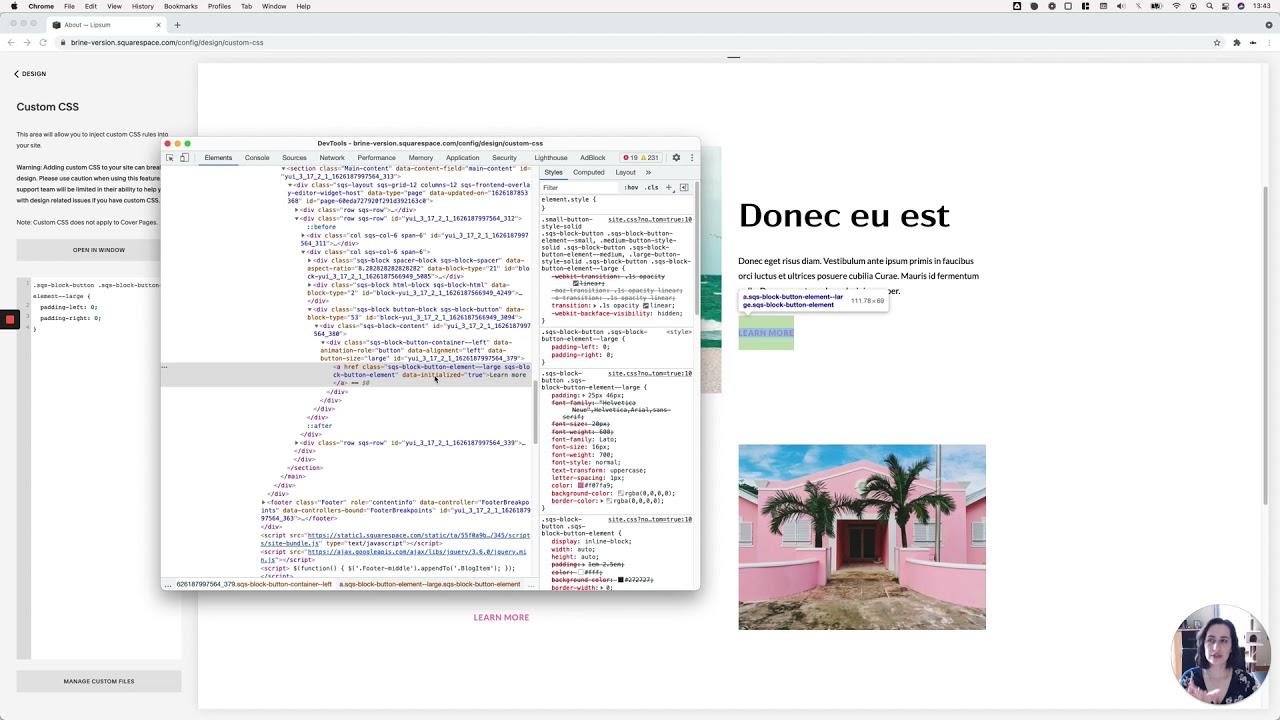Click the pink house image thumbnail
This screenshot has width=1280, height=720.
click(862, 537)
